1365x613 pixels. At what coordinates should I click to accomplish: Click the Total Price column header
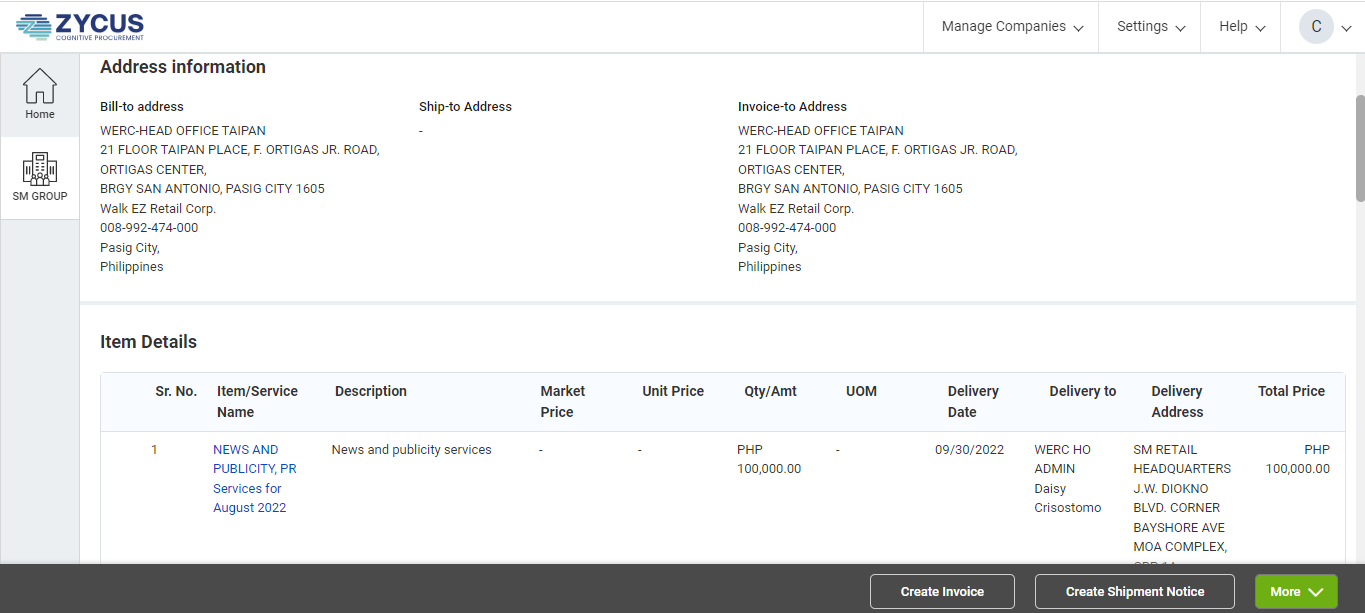(1291, 391)
